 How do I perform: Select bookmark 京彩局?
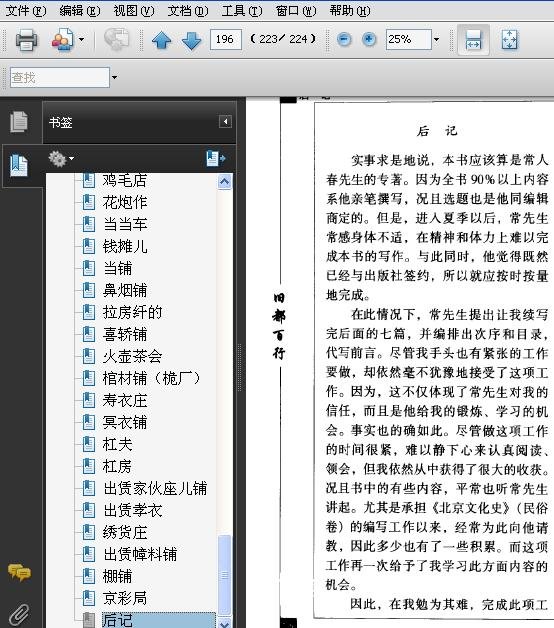125,598
